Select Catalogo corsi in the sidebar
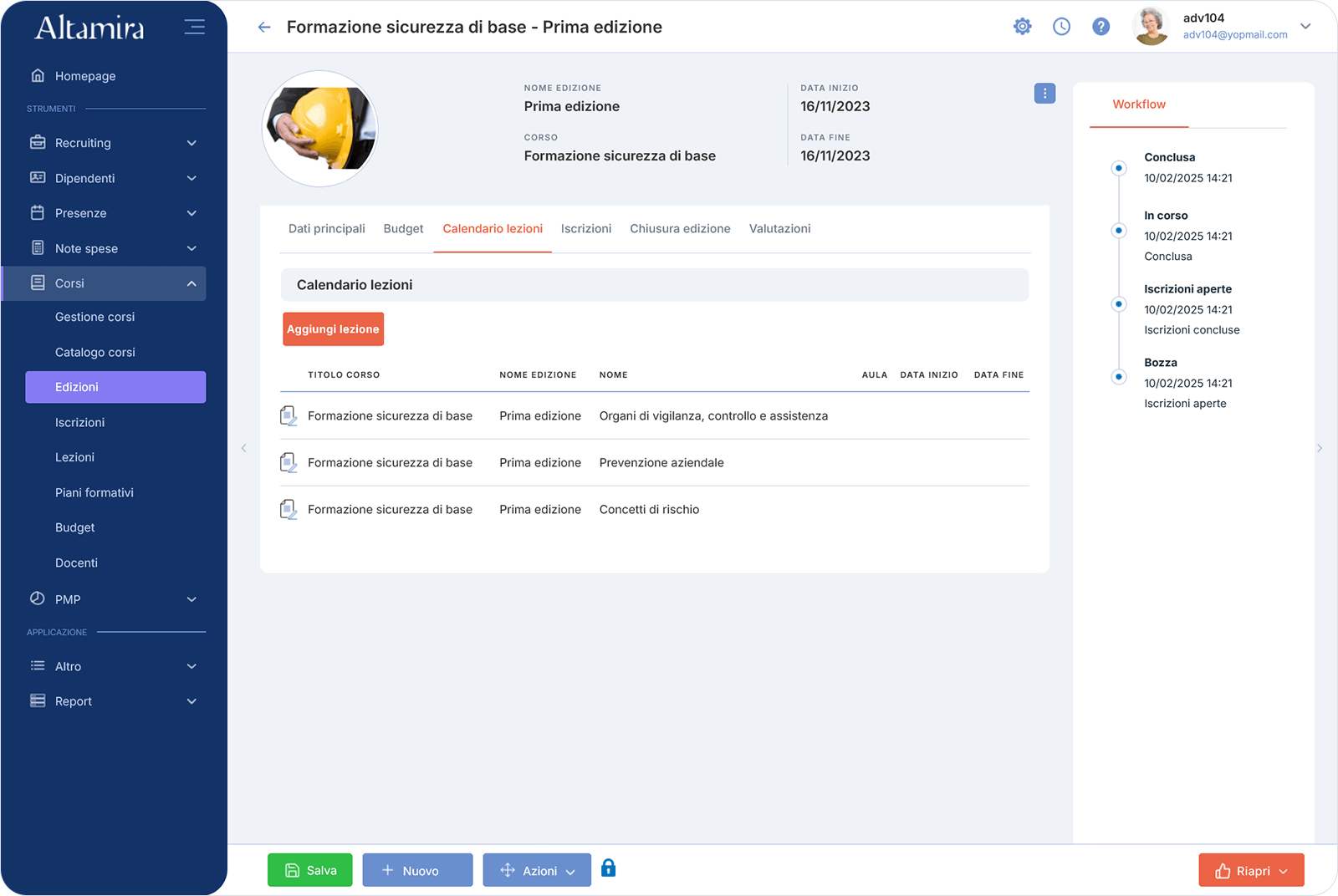This screenshot has width=1338, height=896. tap(95, 352)
